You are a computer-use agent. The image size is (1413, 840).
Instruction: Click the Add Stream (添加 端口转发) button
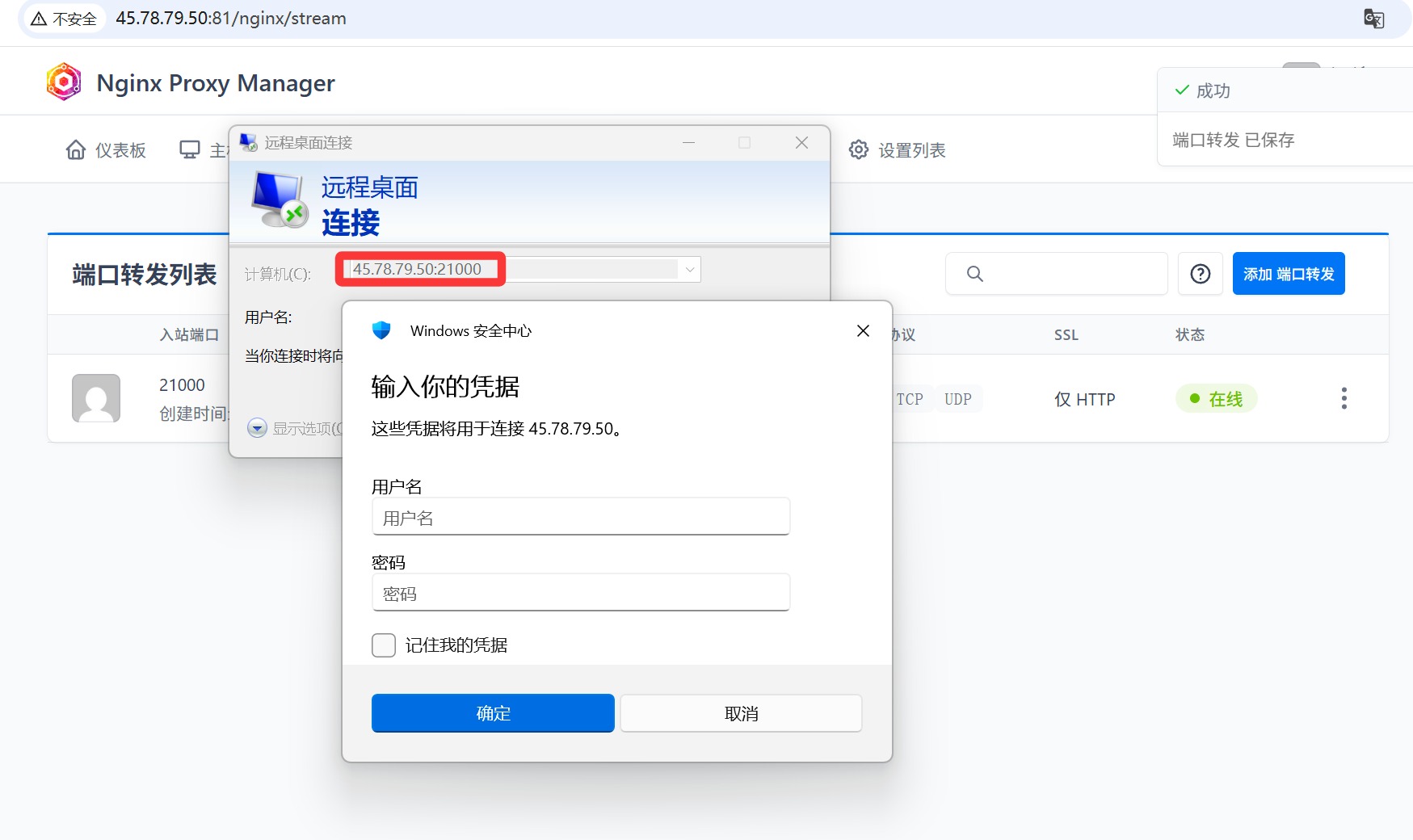click(1288, 274)
